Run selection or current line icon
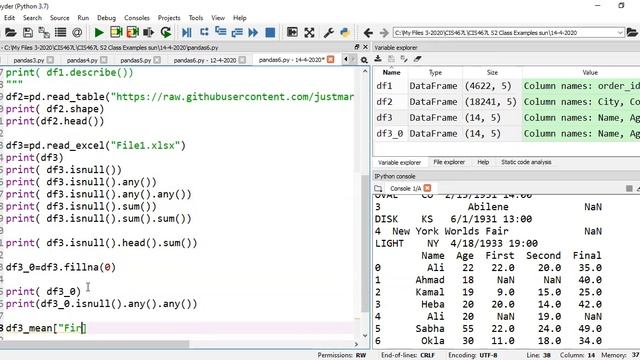Screen dimensions: 640x360 tap(149, 32)
